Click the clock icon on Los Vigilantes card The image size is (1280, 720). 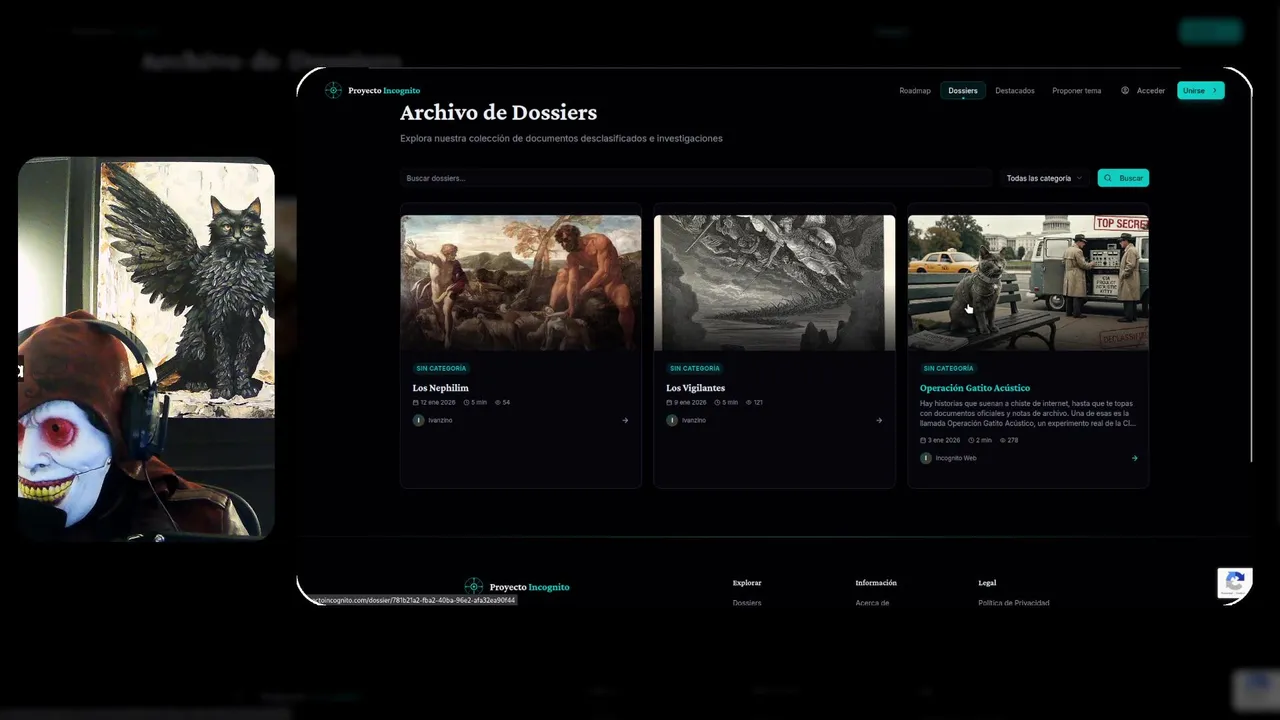[718, 402]
